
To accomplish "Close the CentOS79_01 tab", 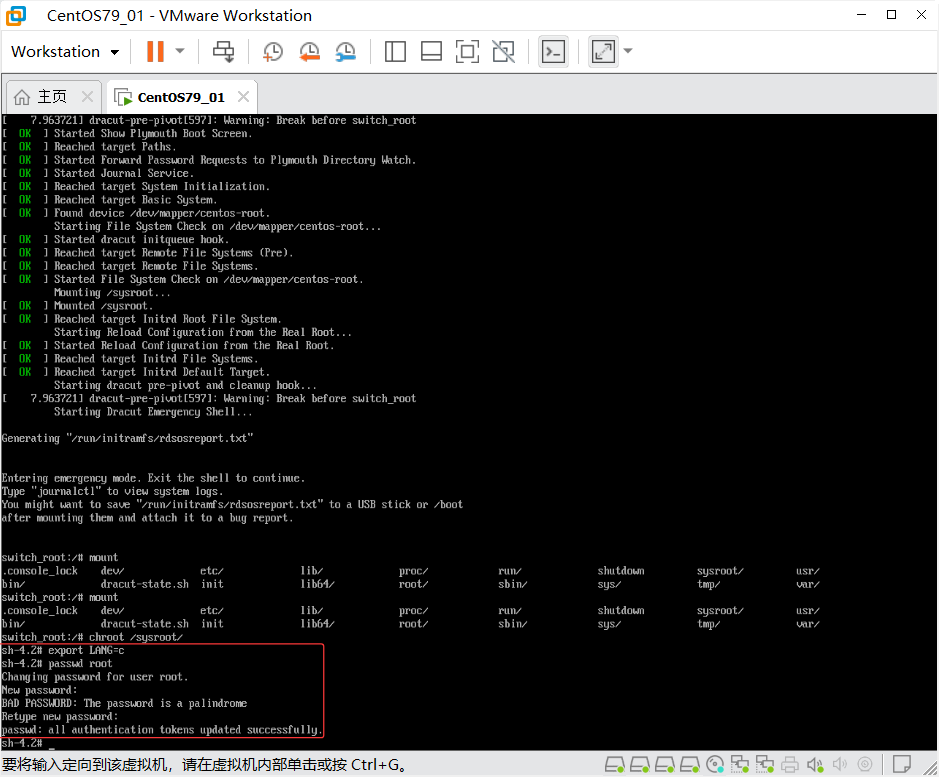I will (x=243, y=96).
